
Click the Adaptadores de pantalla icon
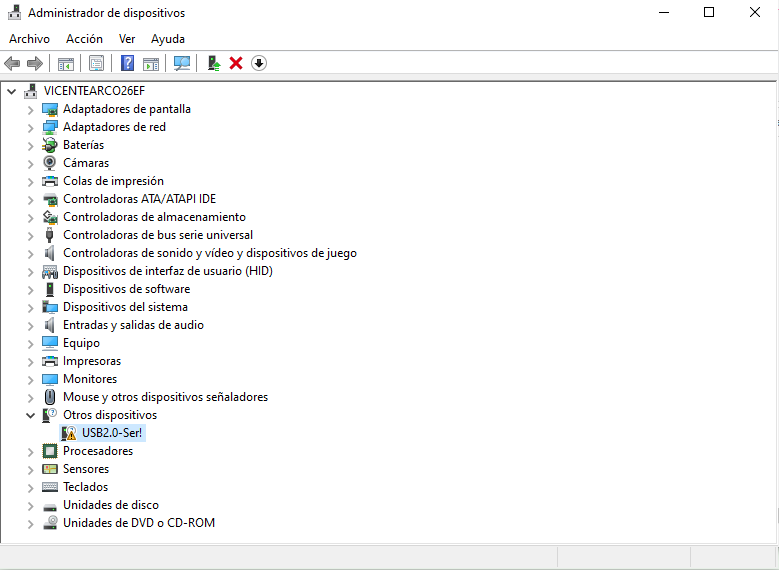[50, 109]
